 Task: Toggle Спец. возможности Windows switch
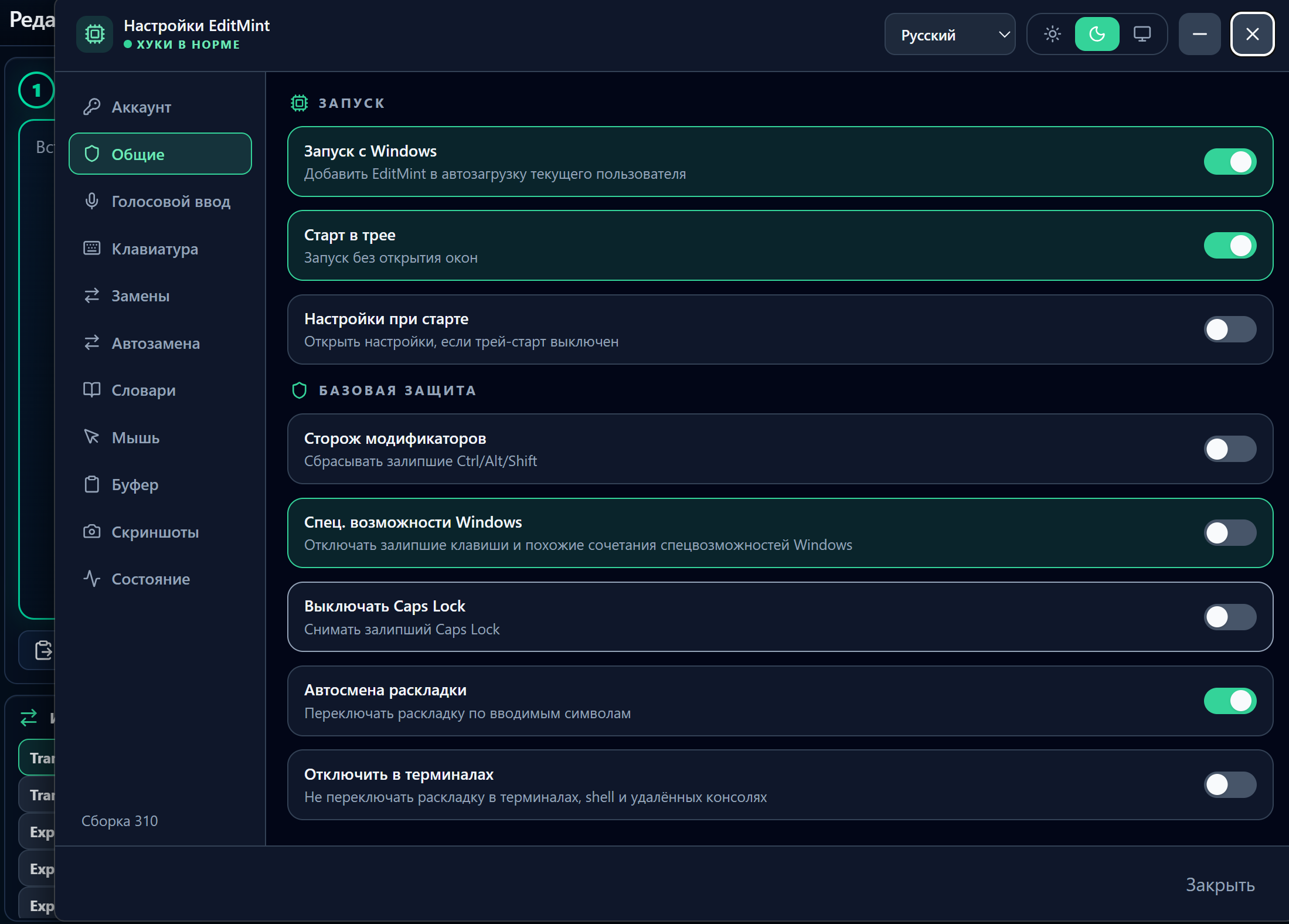1230,533
